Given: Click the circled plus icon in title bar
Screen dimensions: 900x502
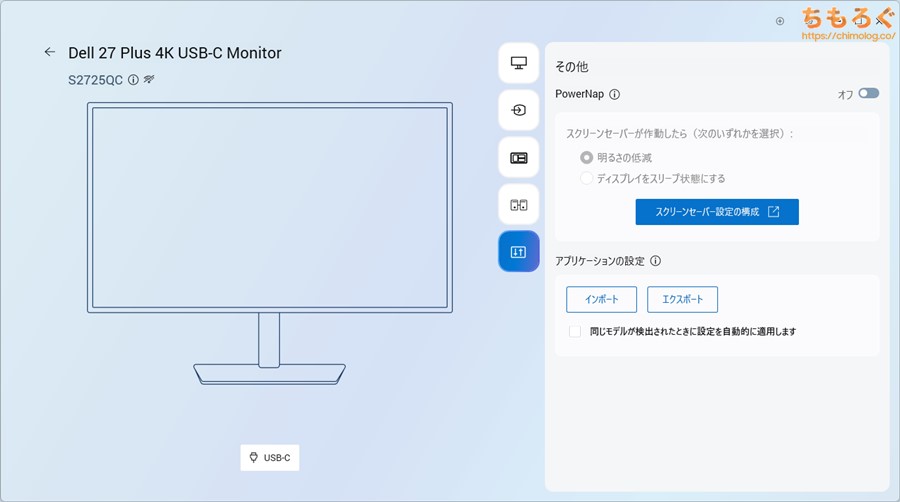Looking at the screenshot, I should (780, 20).
